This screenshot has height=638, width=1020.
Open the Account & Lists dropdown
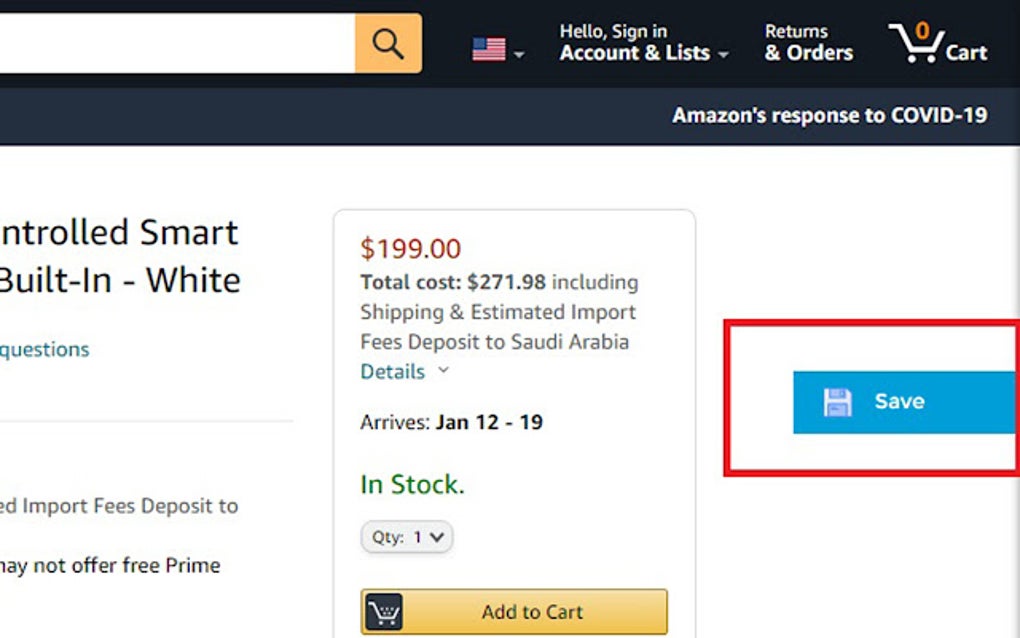643,53
